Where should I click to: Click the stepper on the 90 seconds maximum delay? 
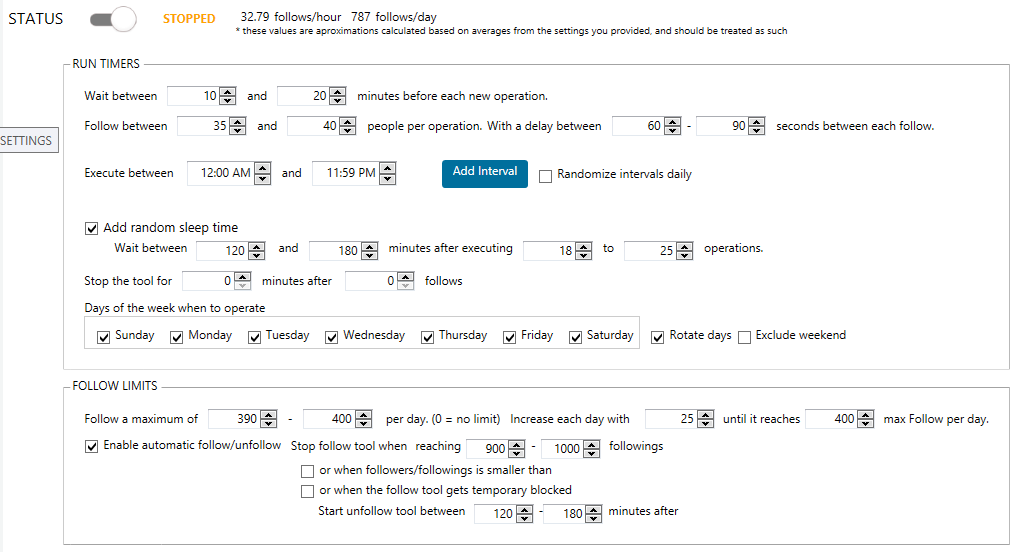pyautogui.click(x=756, y=126)
